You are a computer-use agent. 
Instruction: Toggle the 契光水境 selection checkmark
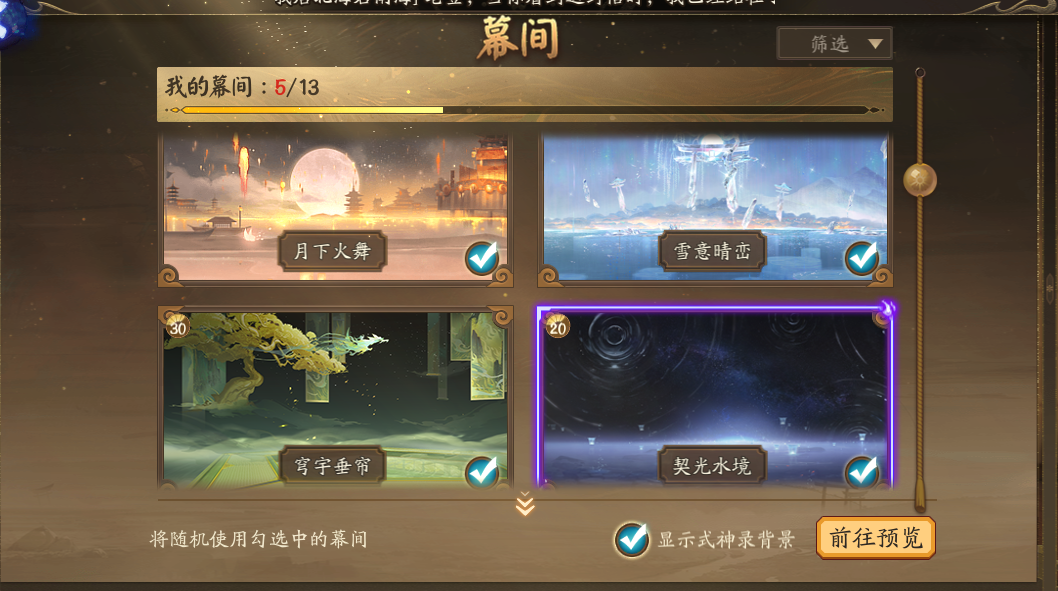click(x=862, y=472)
